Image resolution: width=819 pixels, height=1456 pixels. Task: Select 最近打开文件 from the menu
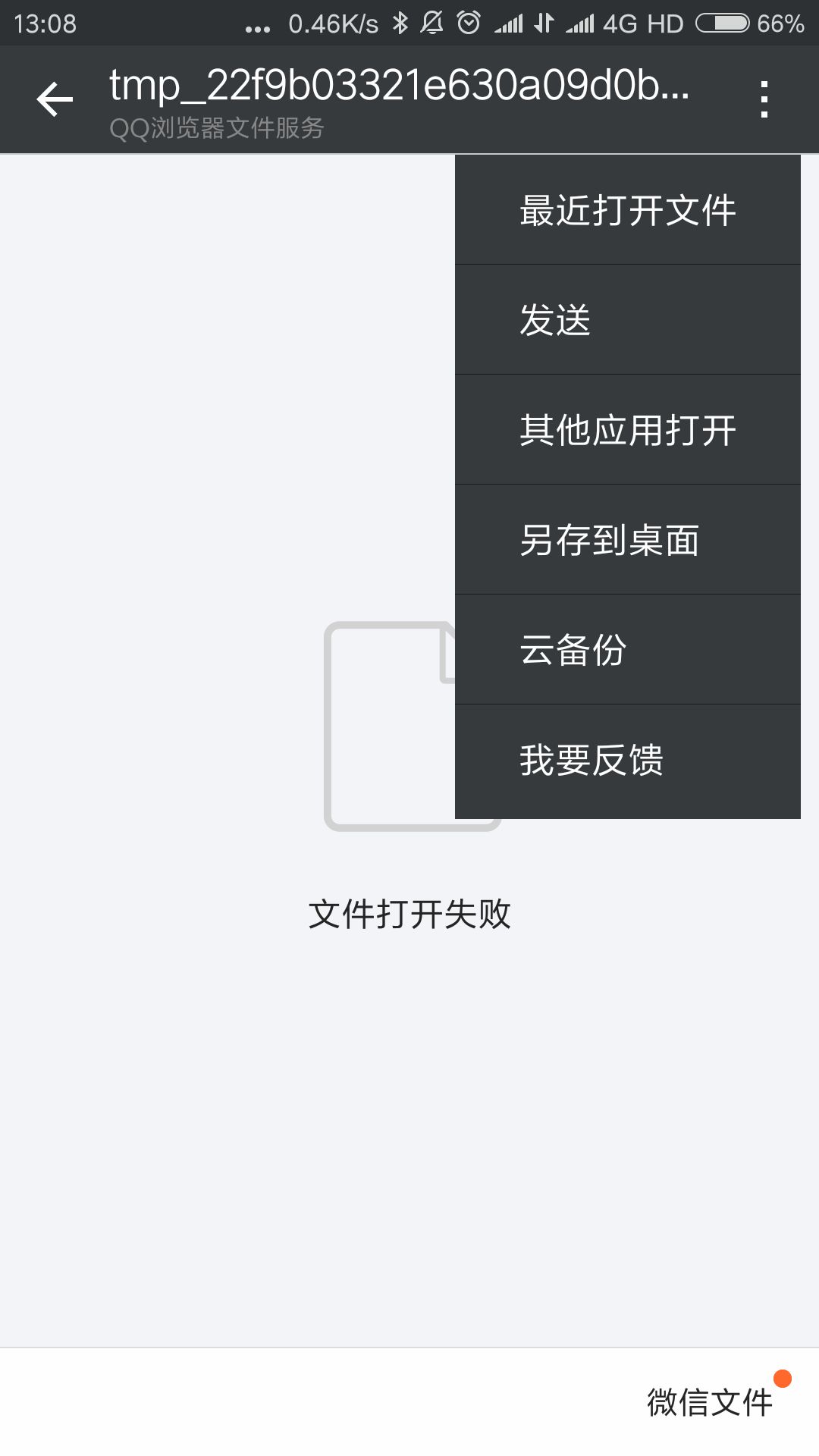pos(628,210)
